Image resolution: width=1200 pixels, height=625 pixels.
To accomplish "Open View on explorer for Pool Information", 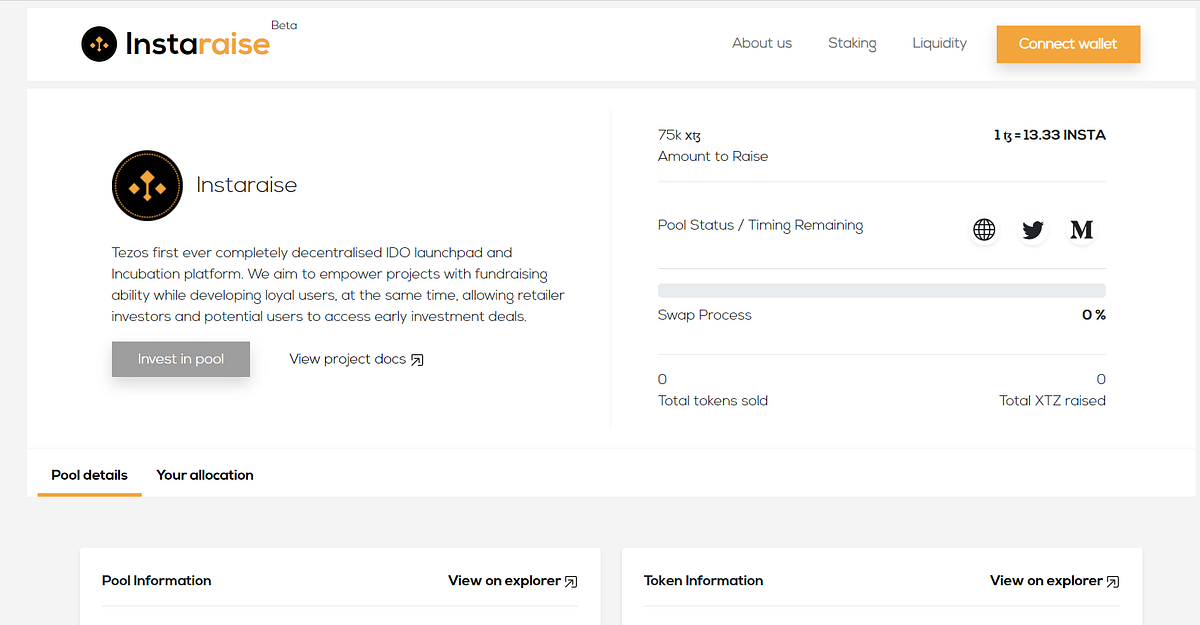I will click(x=513, y=580).
